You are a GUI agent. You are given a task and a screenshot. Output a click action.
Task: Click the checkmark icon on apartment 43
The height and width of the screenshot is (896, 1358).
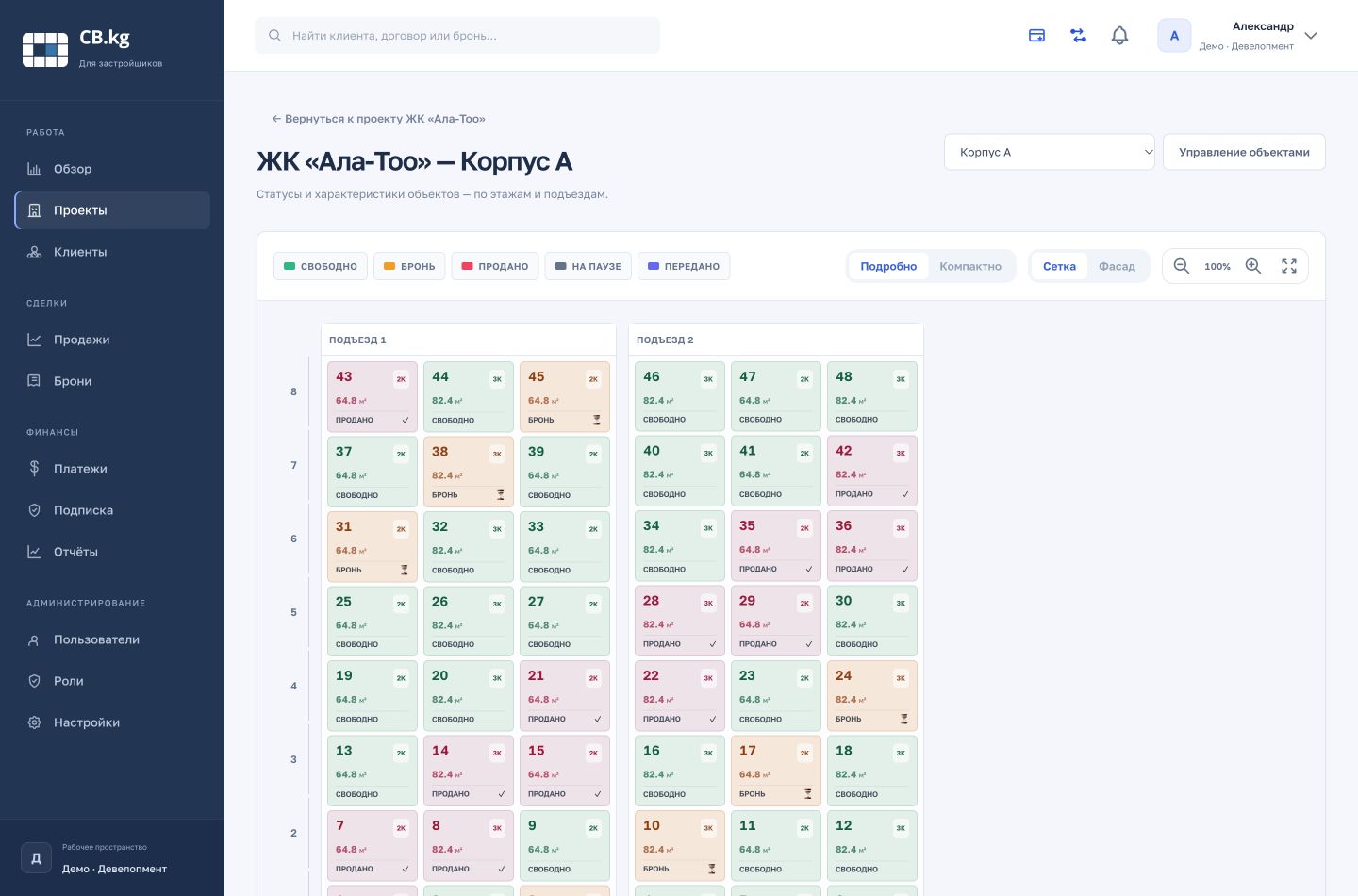tap(406, 420)
